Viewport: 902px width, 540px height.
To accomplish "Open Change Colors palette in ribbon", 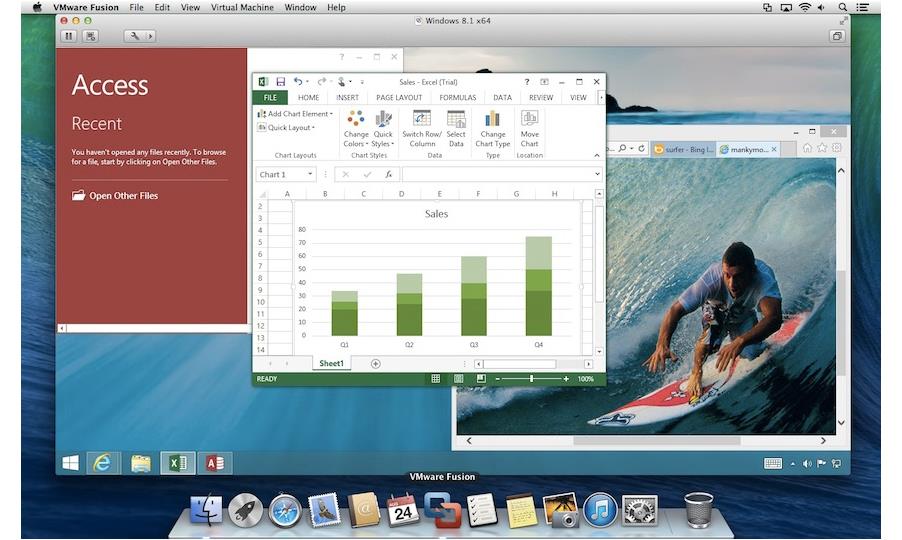I will [356, 129].
